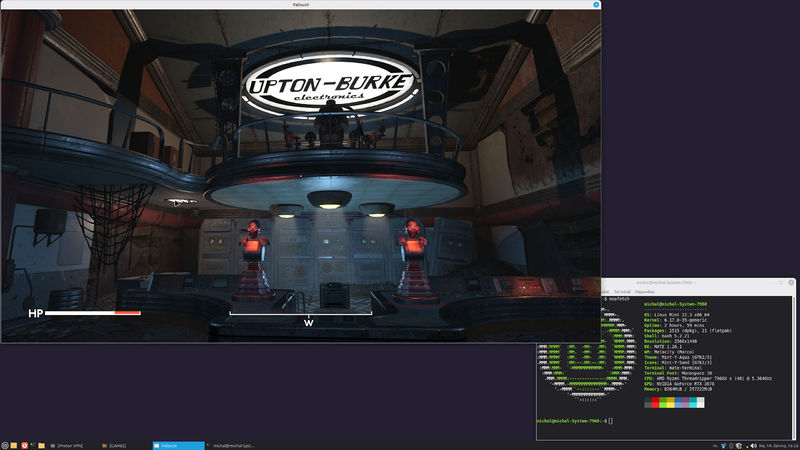Click the shield tray icon

pos(739,446)
